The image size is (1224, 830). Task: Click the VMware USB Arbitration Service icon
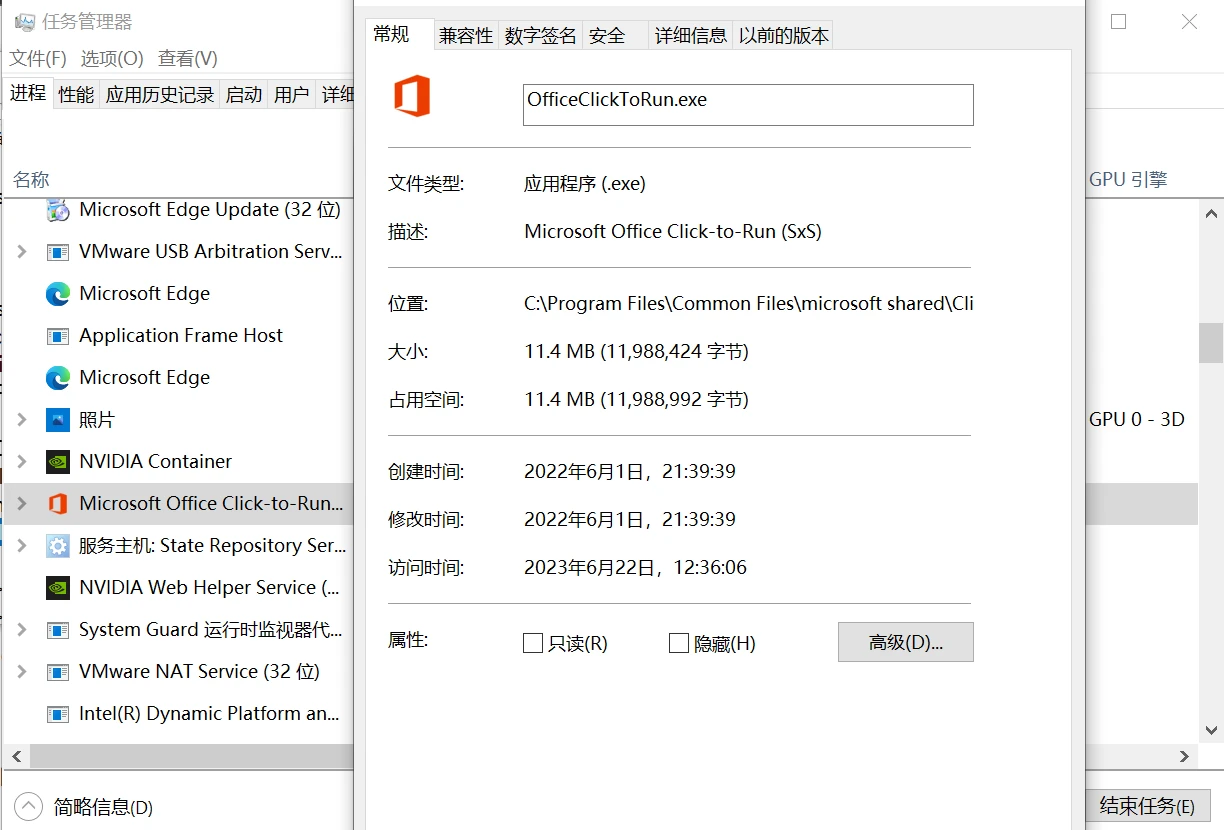point(58,252)
